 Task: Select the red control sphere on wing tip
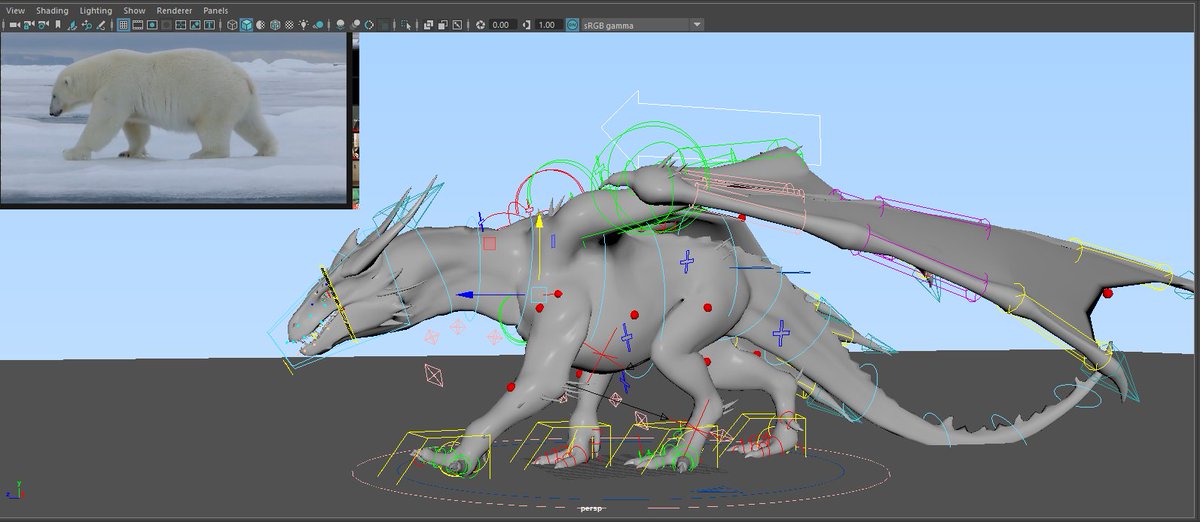(x=1108, y=293)
